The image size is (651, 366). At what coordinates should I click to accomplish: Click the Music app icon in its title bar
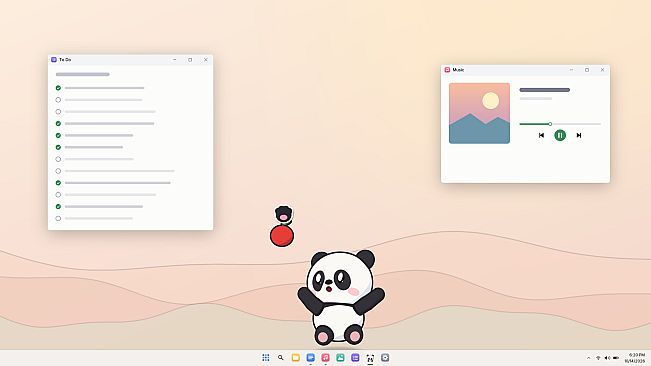point(447,70)
